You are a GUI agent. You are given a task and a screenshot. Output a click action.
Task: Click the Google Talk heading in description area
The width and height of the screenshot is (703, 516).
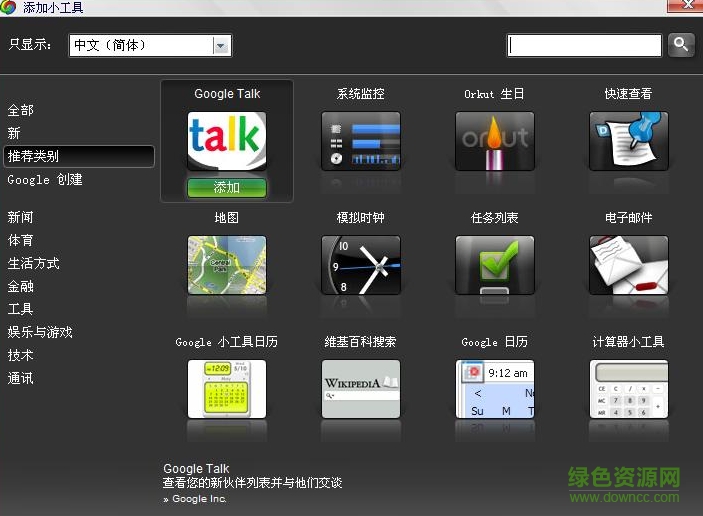pos(196,469)
